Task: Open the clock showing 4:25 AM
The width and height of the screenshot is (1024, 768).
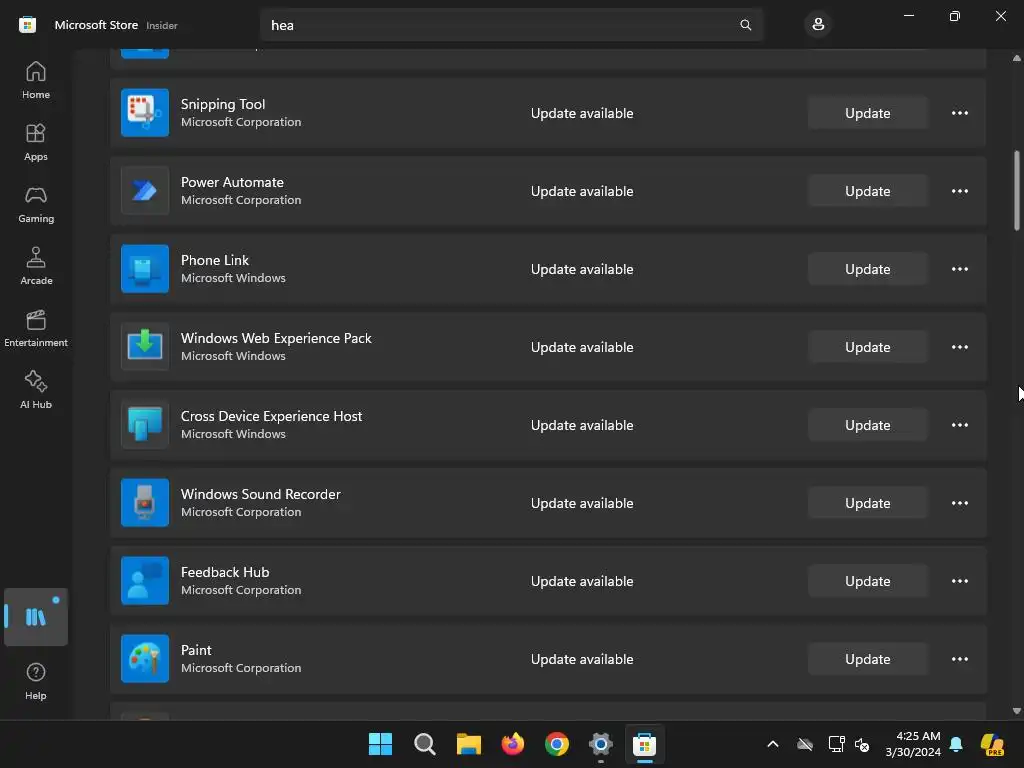Action: tap(913, 744)
